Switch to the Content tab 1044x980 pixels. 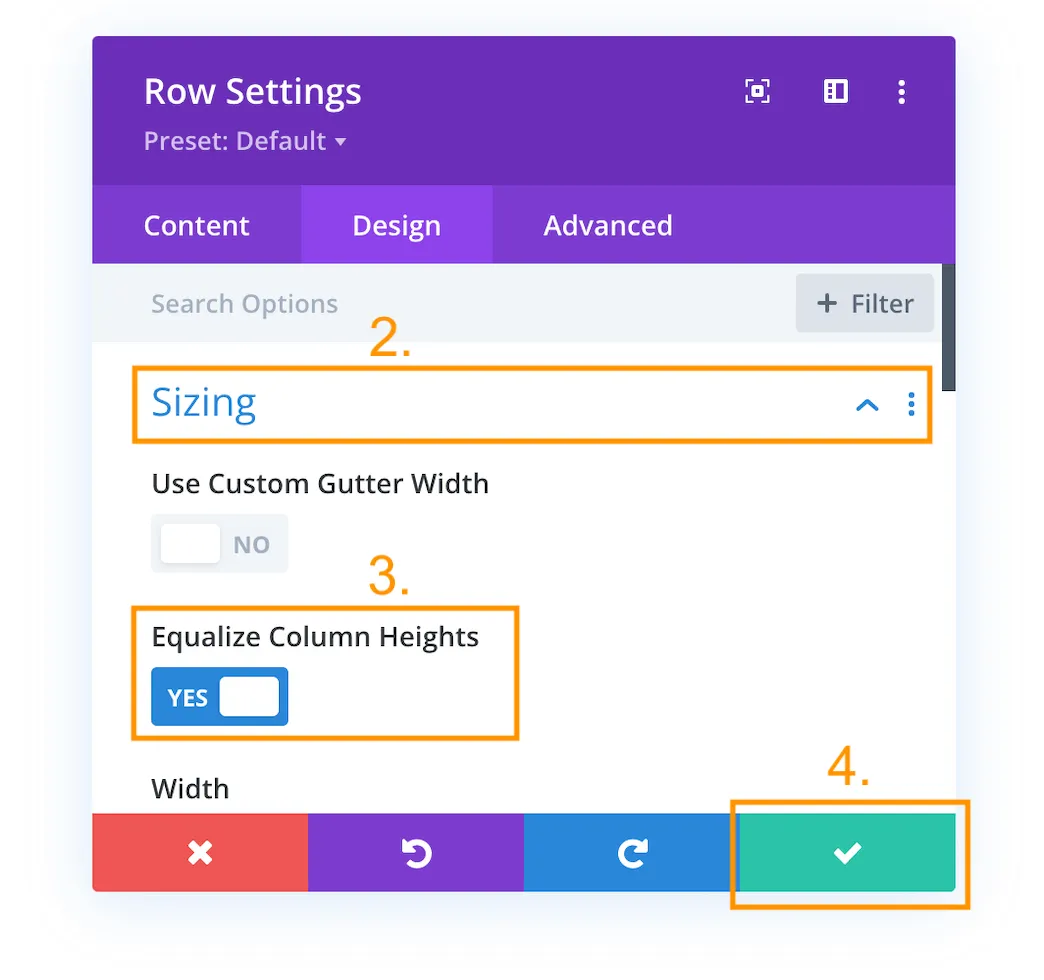[196, 225]
